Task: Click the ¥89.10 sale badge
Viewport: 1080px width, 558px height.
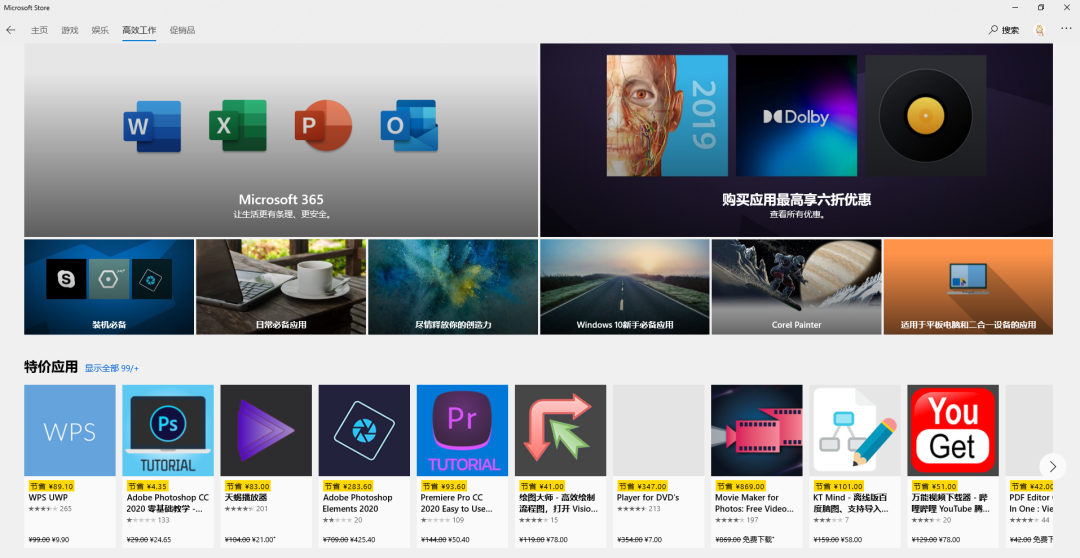Action: click(52, 486)
